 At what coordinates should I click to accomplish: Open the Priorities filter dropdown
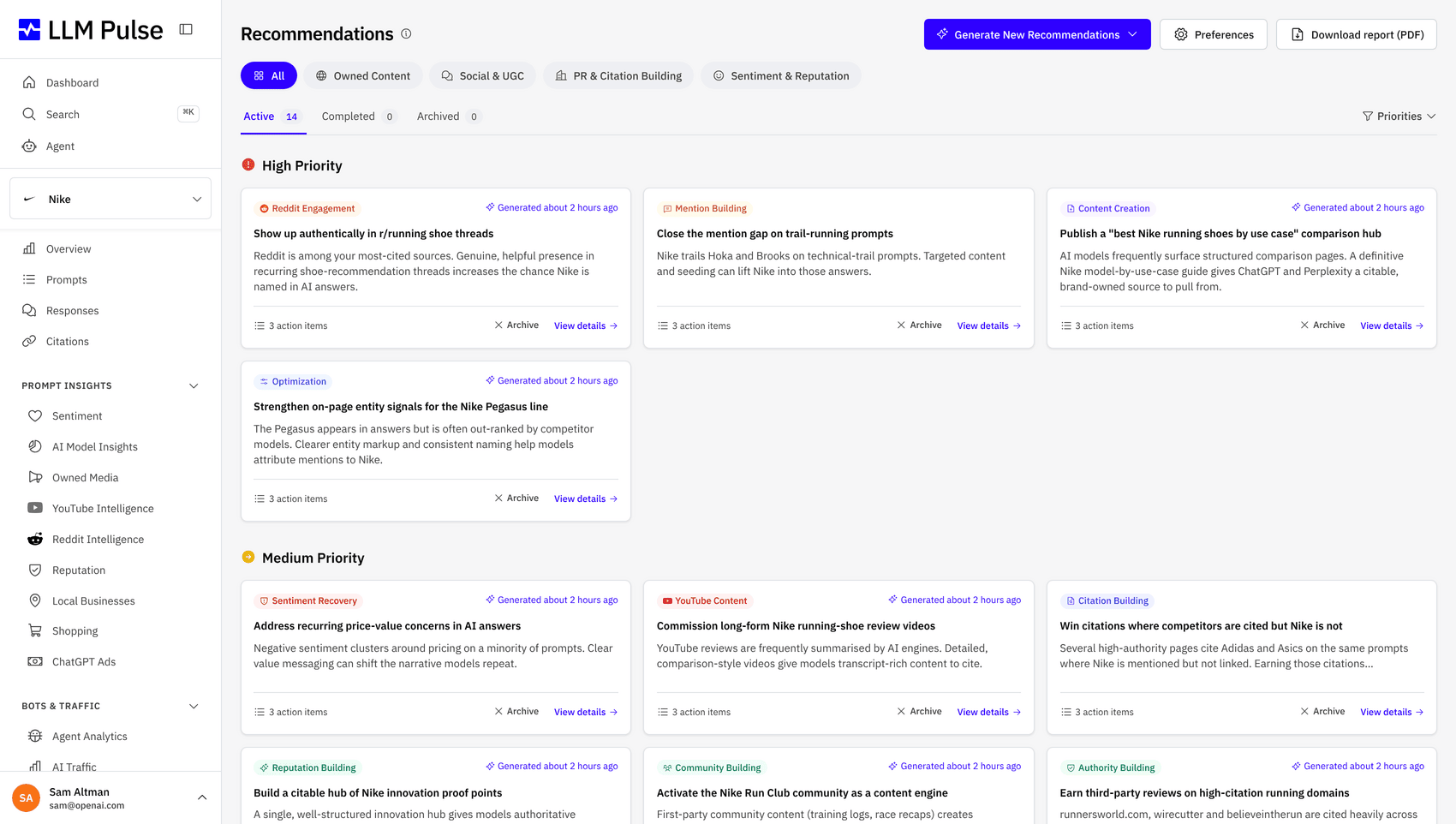click(1399, 116)
